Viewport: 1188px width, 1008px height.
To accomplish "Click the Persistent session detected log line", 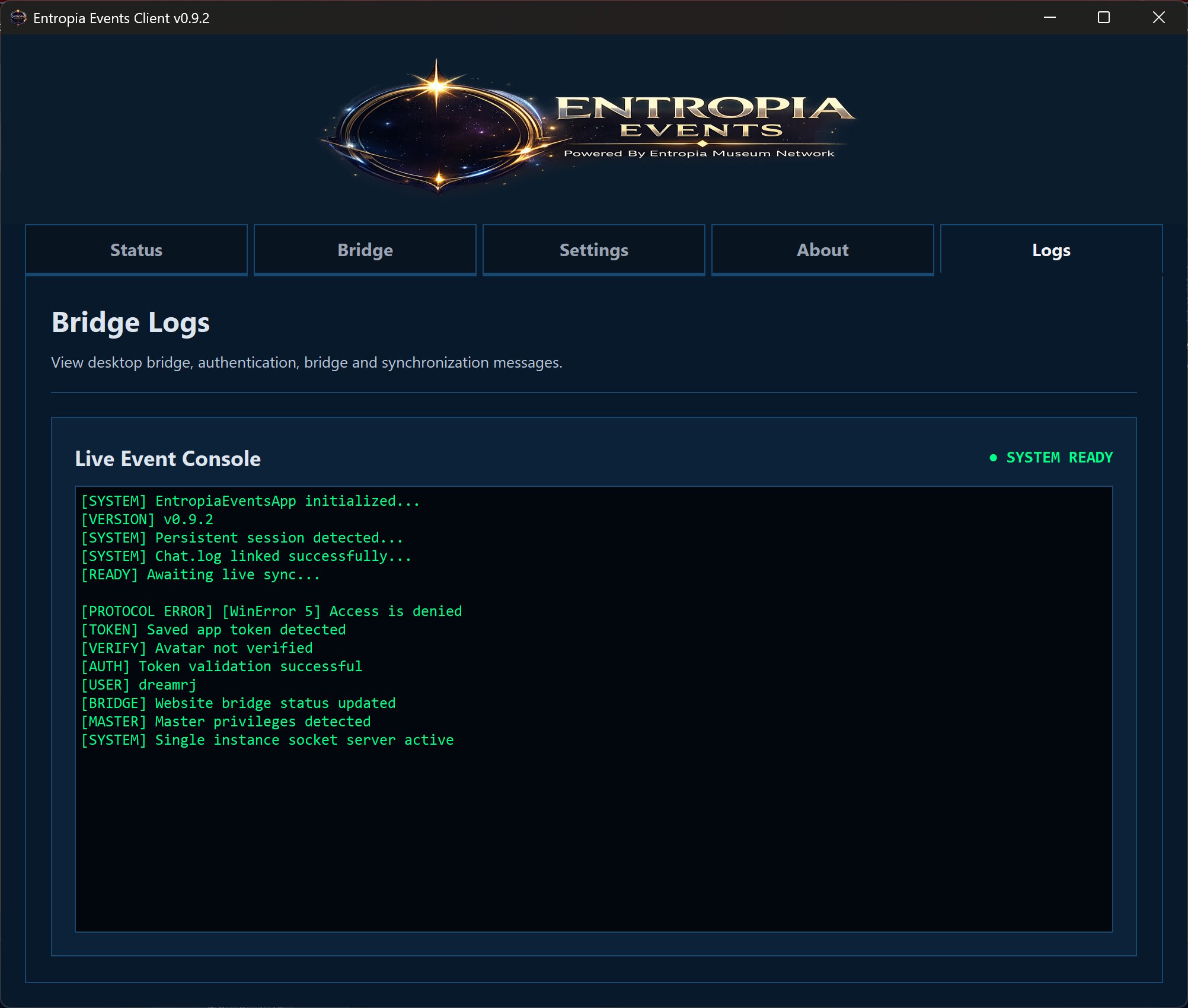I will 242,538.
